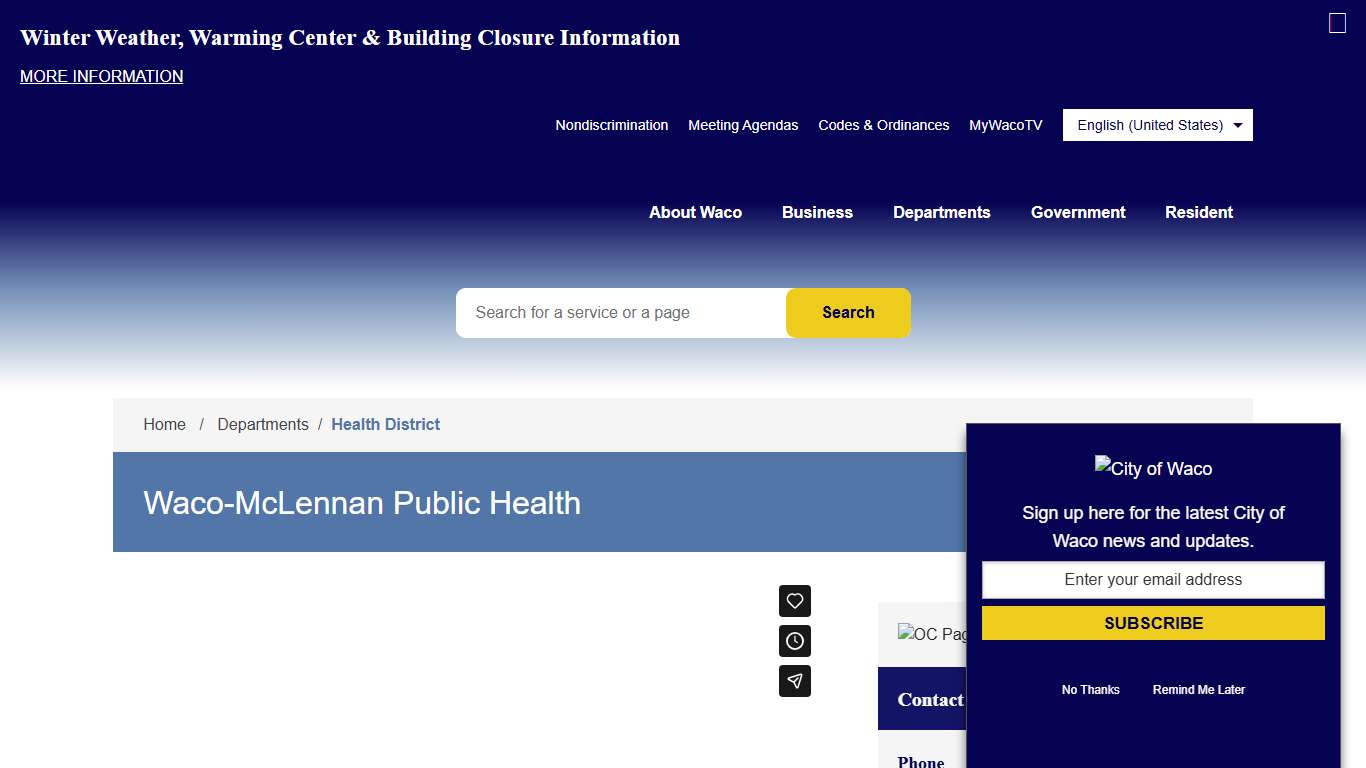
Task: Close the winter weather alert banner
Action: 1337,23
